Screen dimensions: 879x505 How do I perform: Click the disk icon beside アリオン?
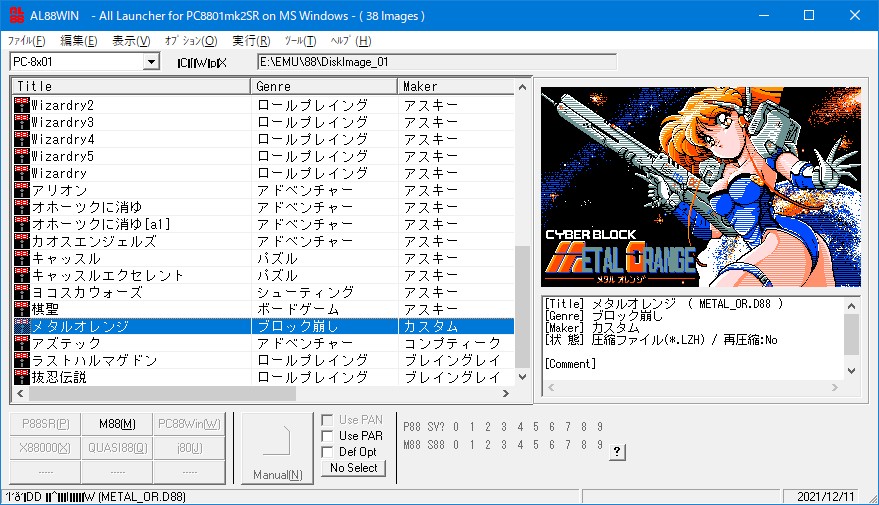pos(22,190)
